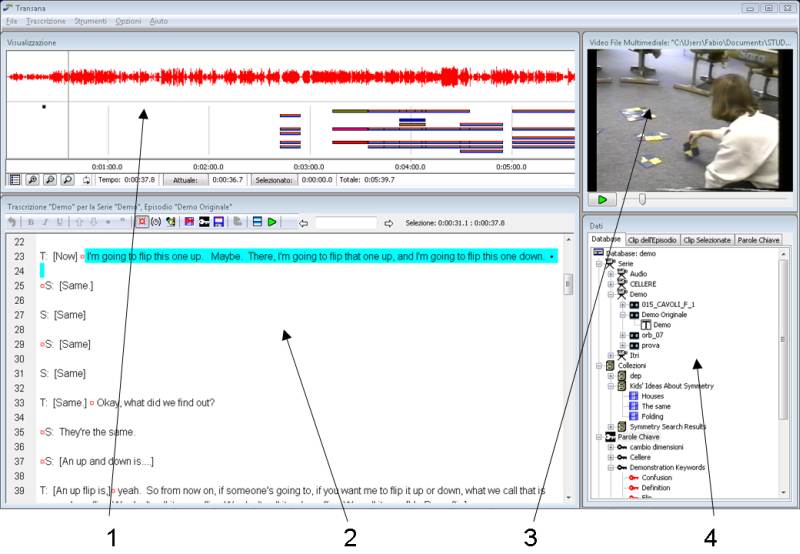Click the first magnifier zoom icon
800x554 pixels.
(32, 180)
